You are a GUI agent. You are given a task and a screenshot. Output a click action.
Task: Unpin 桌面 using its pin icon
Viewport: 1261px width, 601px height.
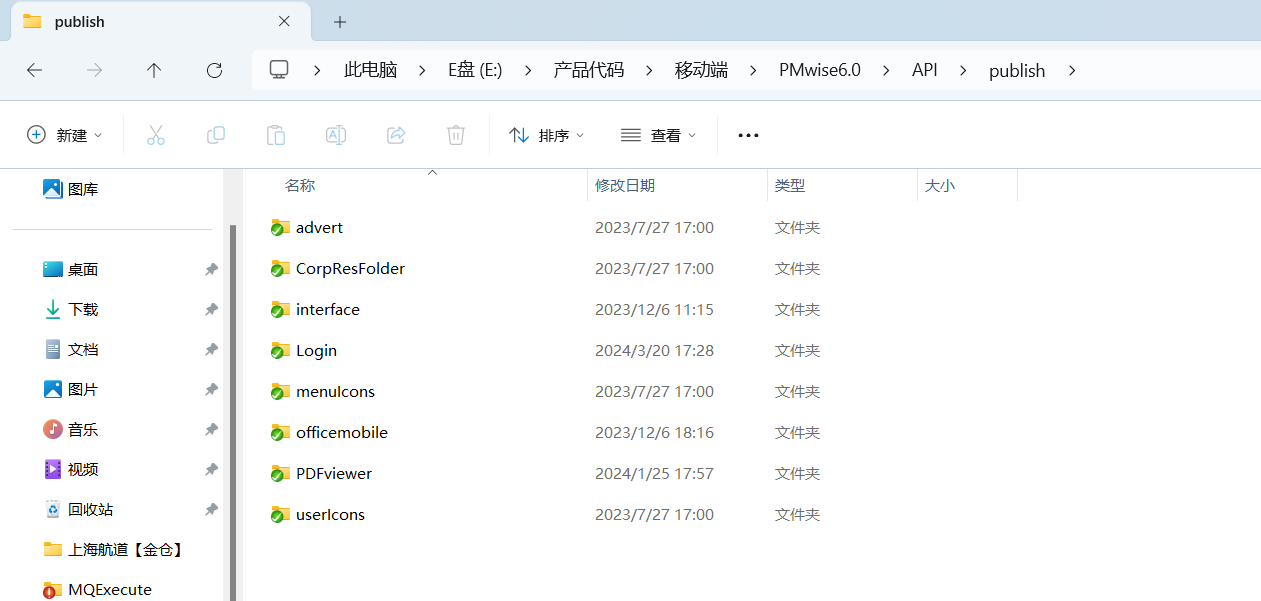(x=211, y=269)
